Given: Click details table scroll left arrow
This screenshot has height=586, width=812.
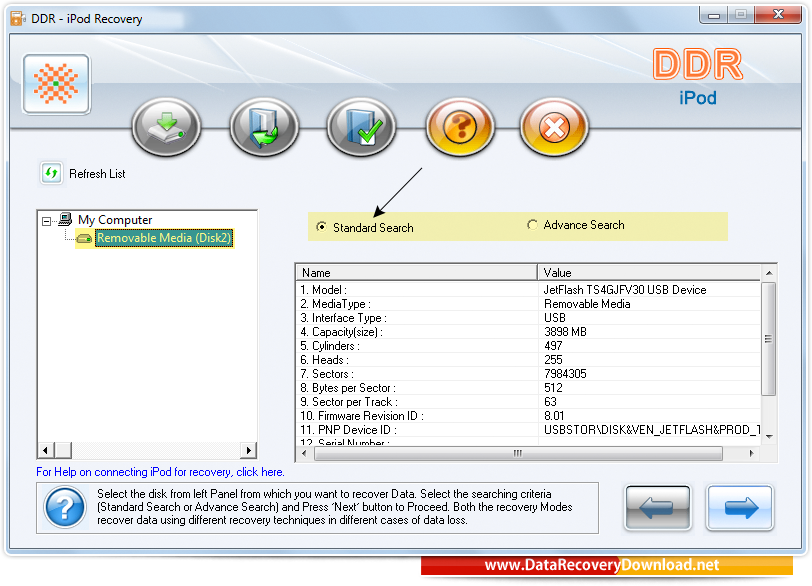Looking at the screenshot, I should (x=304, y=453).
